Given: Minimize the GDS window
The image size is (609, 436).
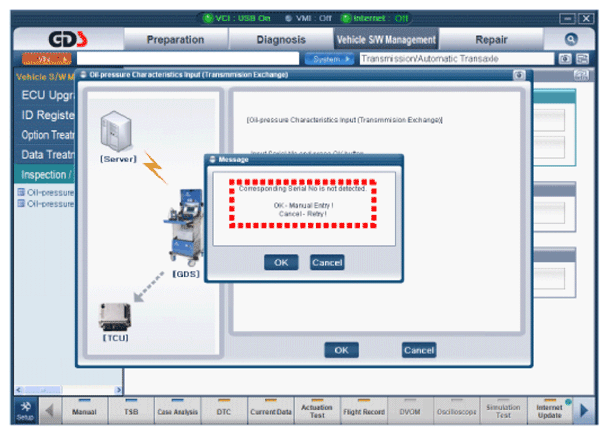Looking at the screenshot, I should (x=567, y=18).
